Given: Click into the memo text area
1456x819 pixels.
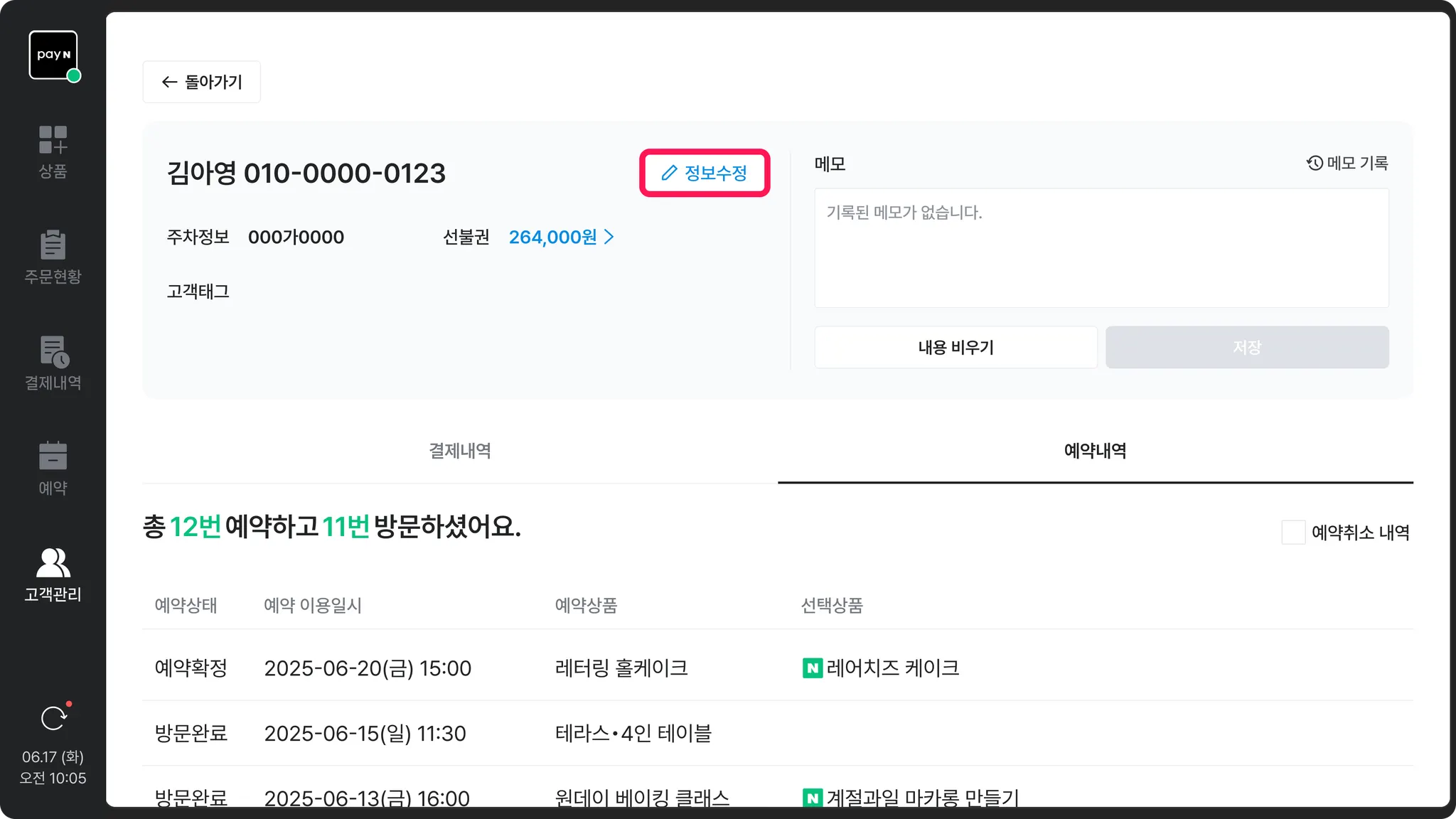Looking at the screenshot, I should pyautogui.click(x=1101, y=248).
